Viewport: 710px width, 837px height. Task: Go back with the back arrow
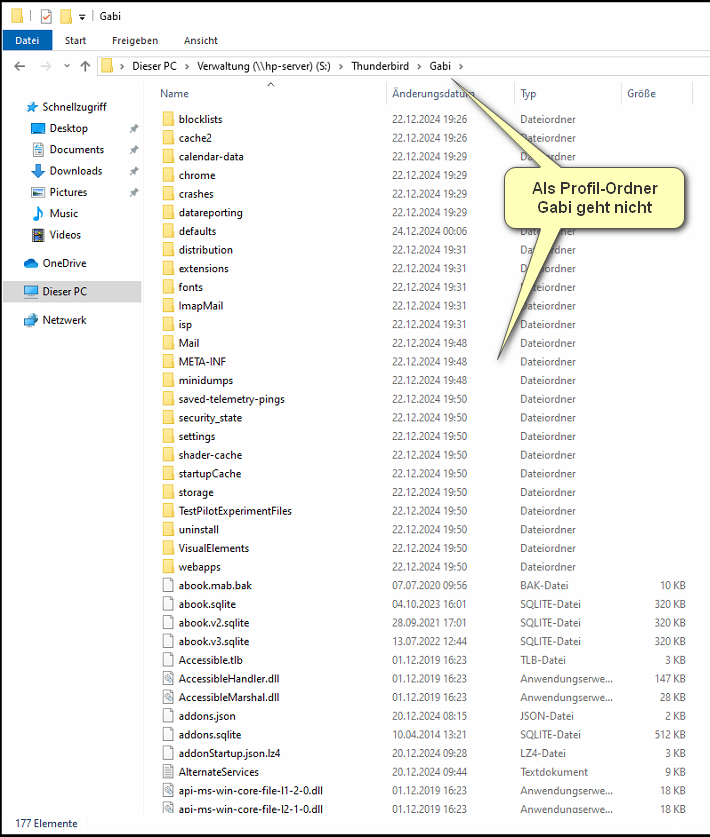pyautogui.click(x=20, y=66)
